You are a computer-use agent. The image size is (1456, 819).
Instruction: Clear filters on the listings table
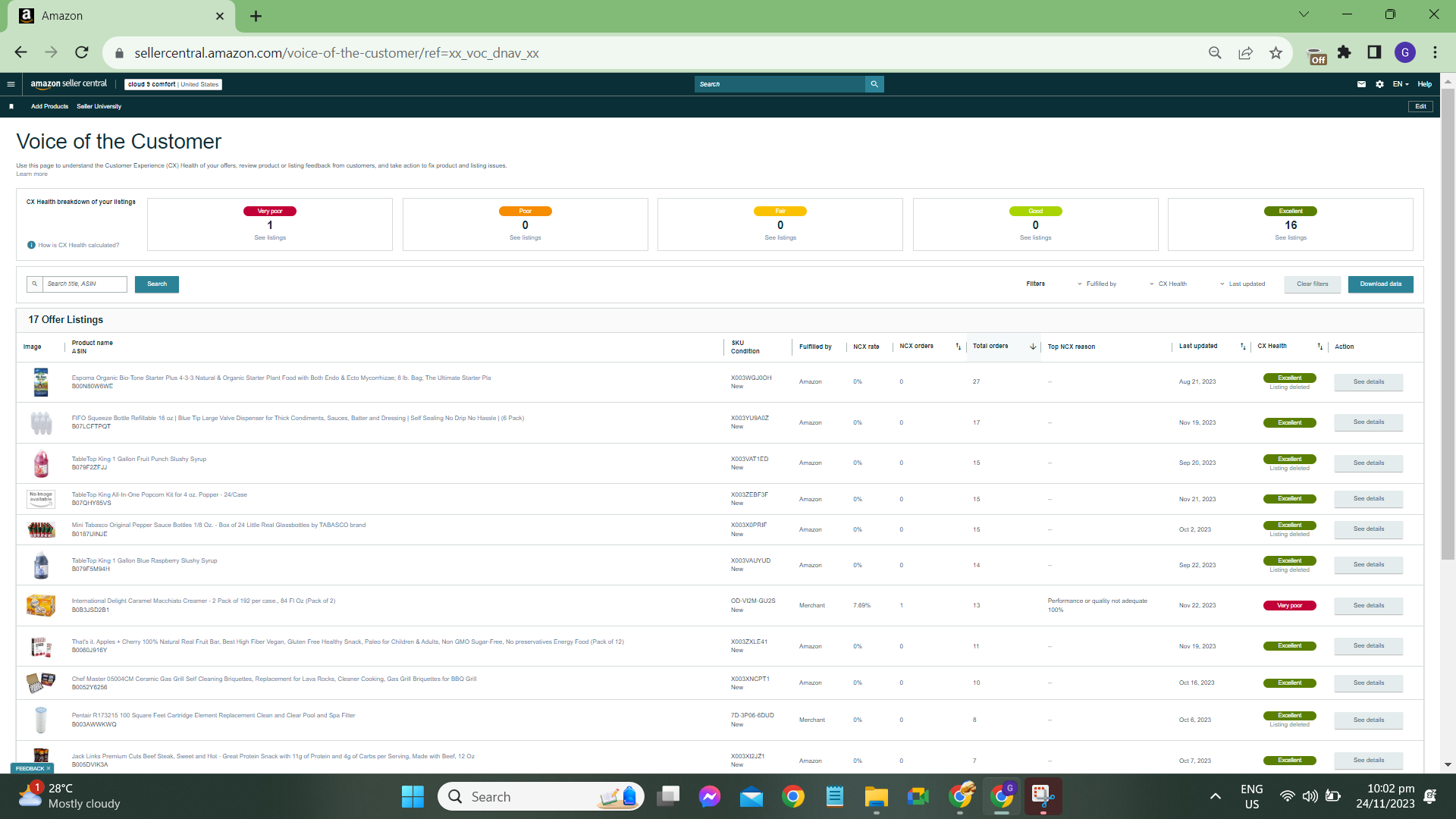pos(1313,284)
